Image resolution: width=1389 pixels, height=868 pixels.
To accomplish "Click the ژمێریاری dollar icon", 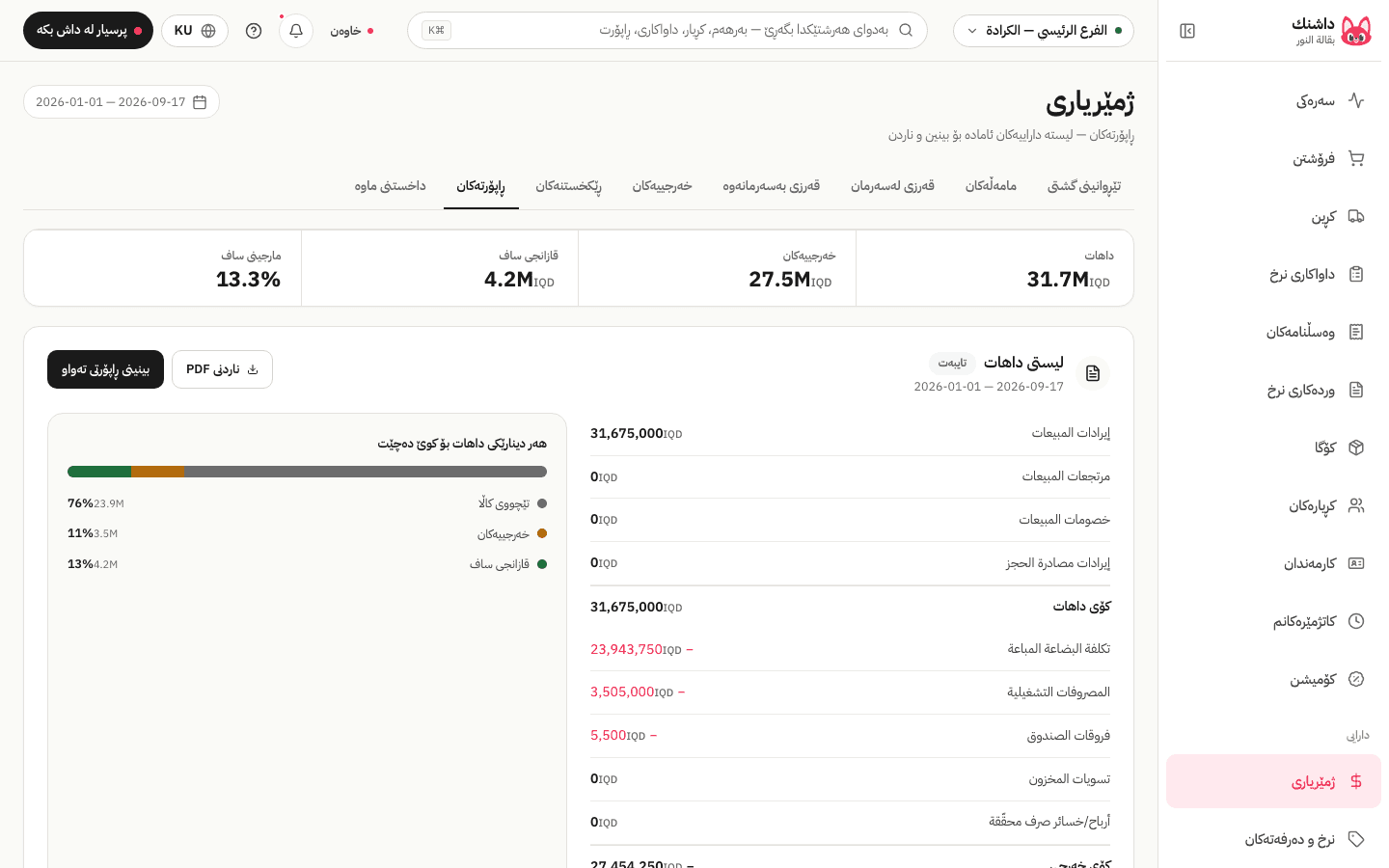I will 1356,781.
